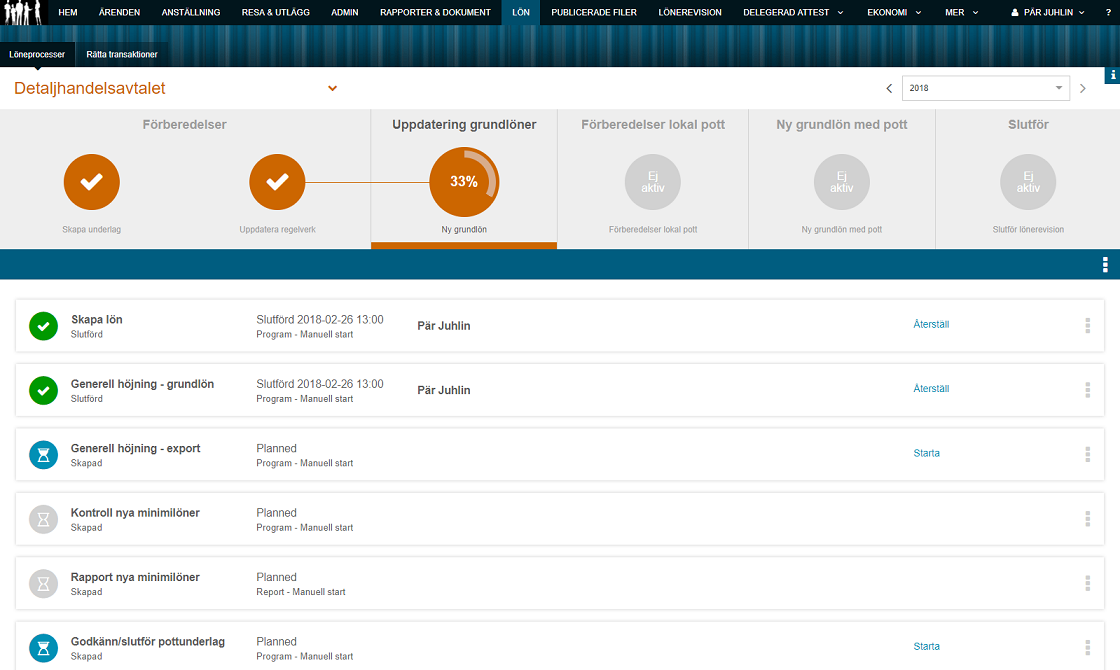Screen dimensions: 1120x670
Task: Open the Anställning menu item
Action: [191, 12]
